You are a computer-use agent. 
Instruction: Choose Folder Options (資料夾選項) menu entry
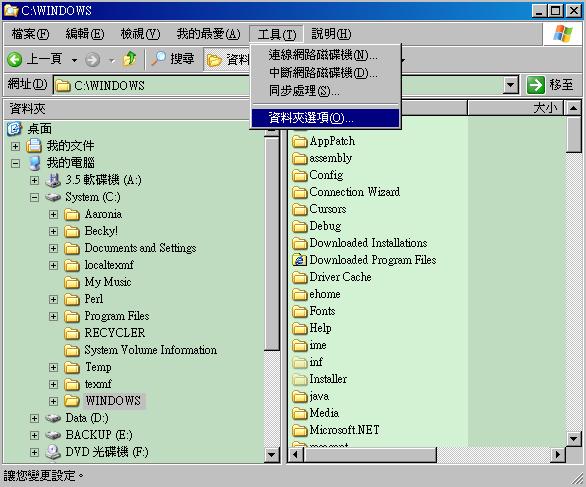pos(326,118)
